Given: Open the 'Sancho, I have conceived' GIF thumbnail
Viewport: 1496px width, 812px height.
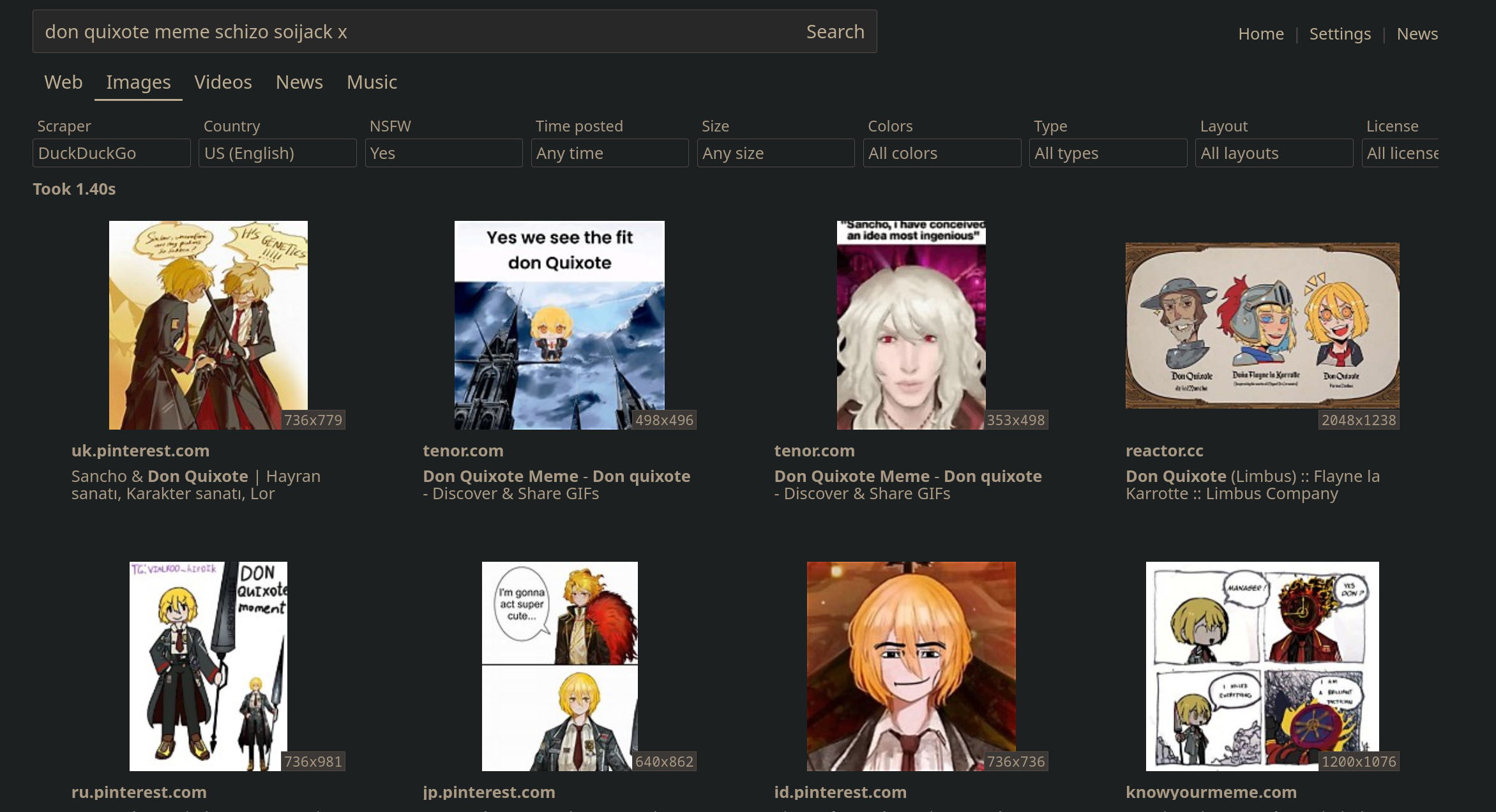Looking at the screenshot, I should tap(911, 325).
